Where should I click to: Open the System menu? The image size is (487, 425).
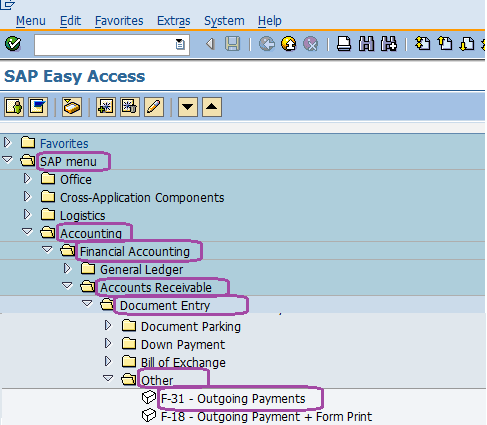pos(224,21)
